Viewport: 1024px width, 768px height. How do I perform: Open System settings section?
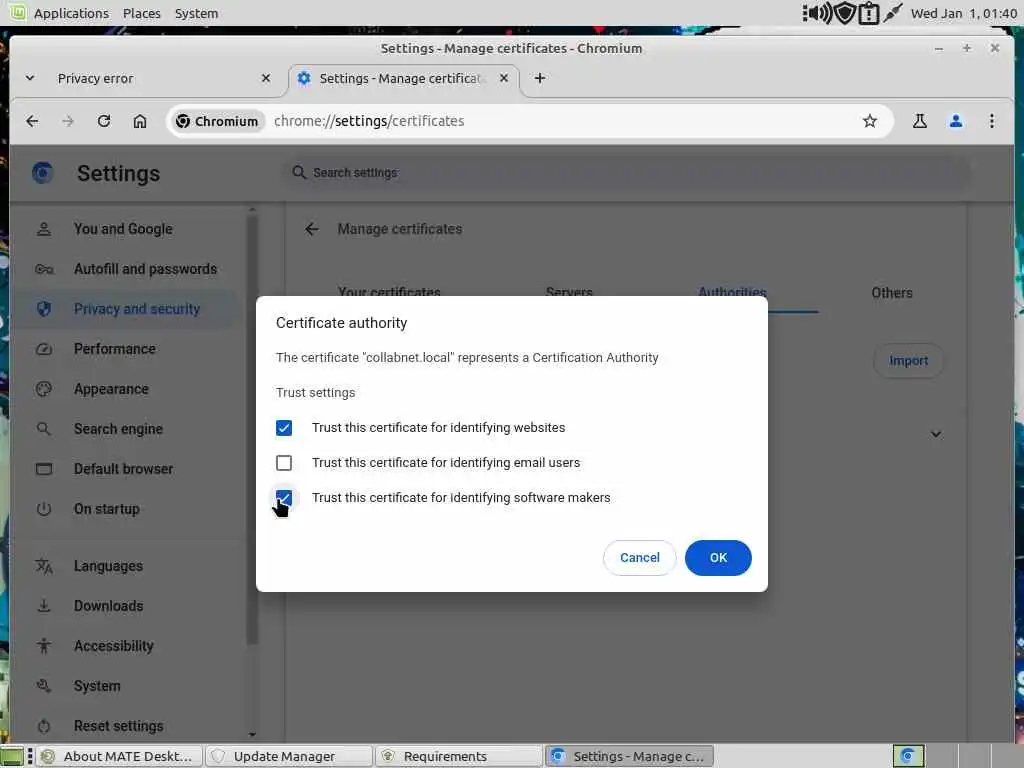[x=97, y=686]
